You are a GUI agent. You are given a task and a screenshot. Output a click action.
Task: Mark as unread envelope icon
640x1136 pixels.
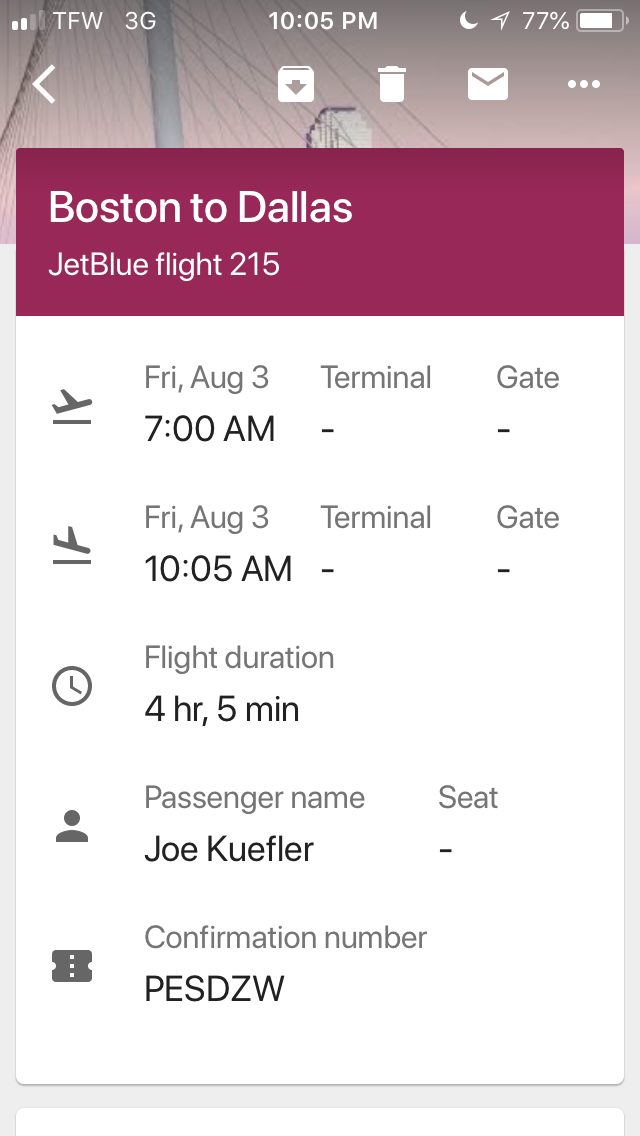coord(488,84)
